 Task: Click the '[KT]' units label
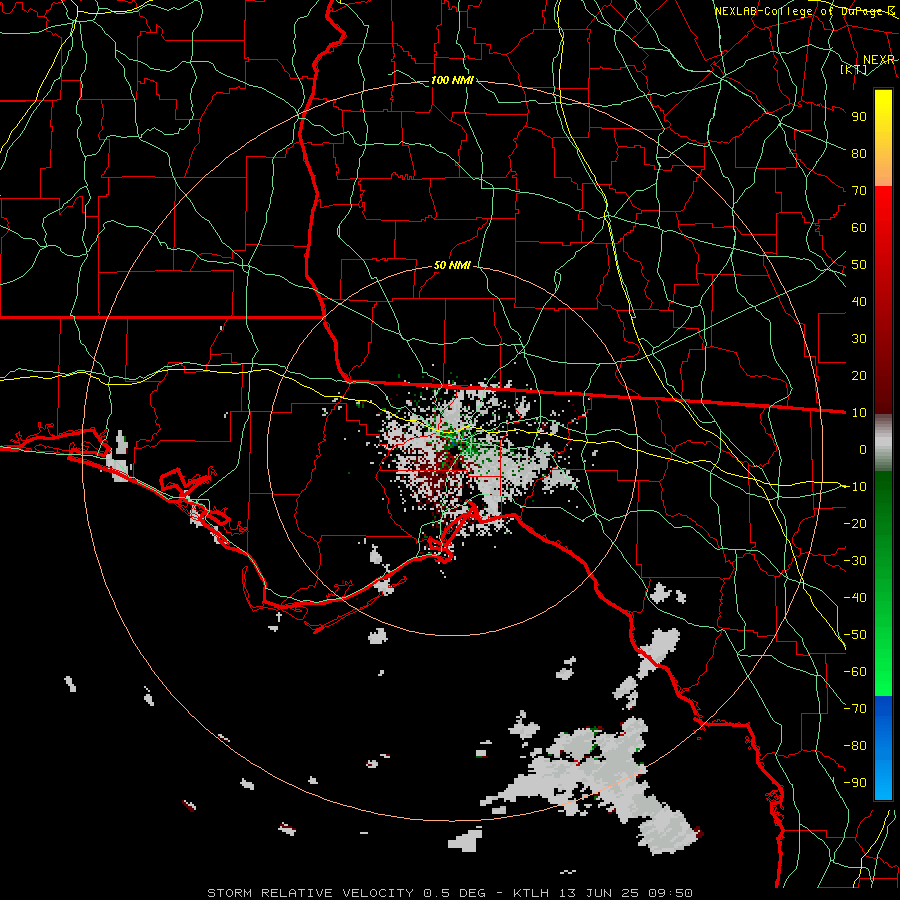pyautogui.click(x=854, y=69)
